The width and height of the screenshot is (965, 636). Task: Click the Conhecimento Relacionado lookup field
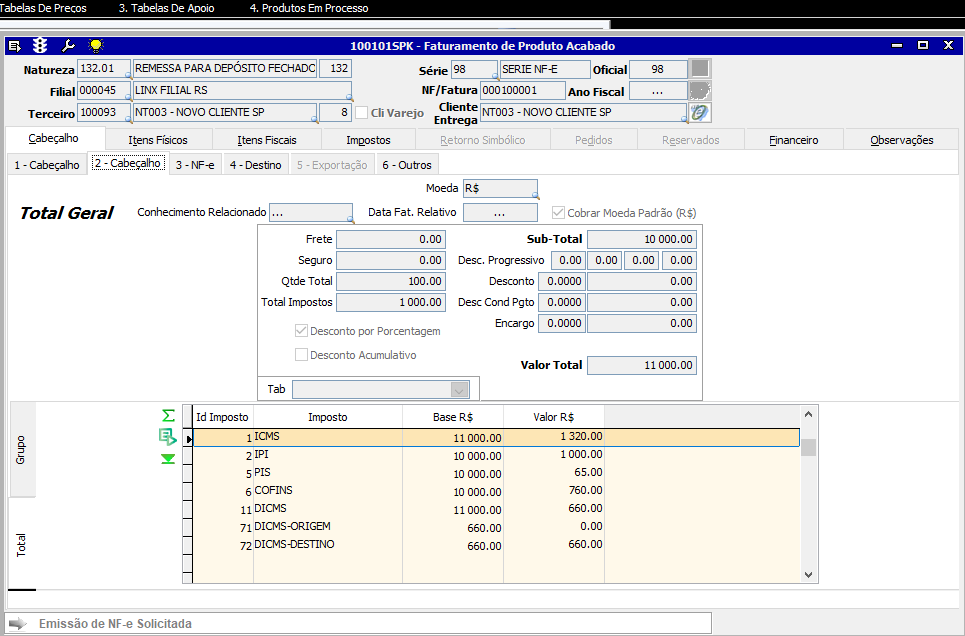[x=310, y=213]
